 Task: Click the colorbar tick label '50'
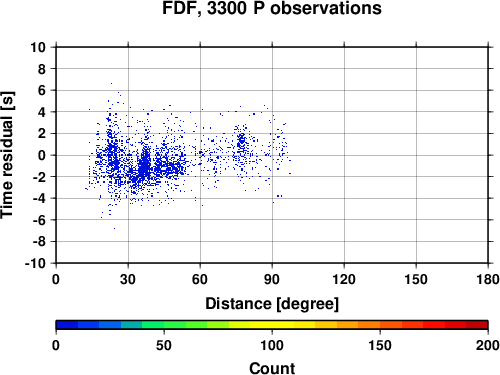(164, 345)
